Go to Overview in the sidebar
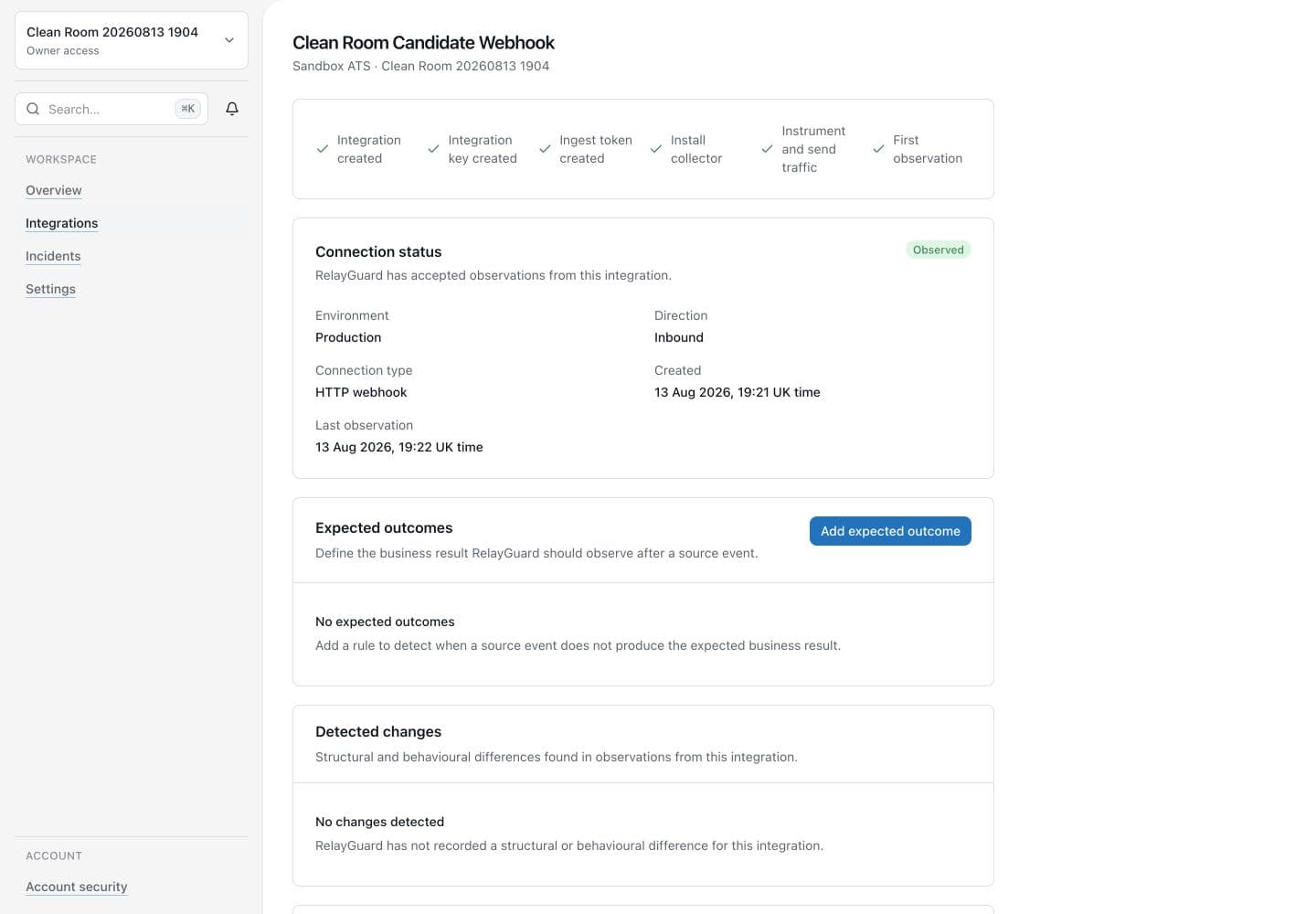 (x=54, y=190)
